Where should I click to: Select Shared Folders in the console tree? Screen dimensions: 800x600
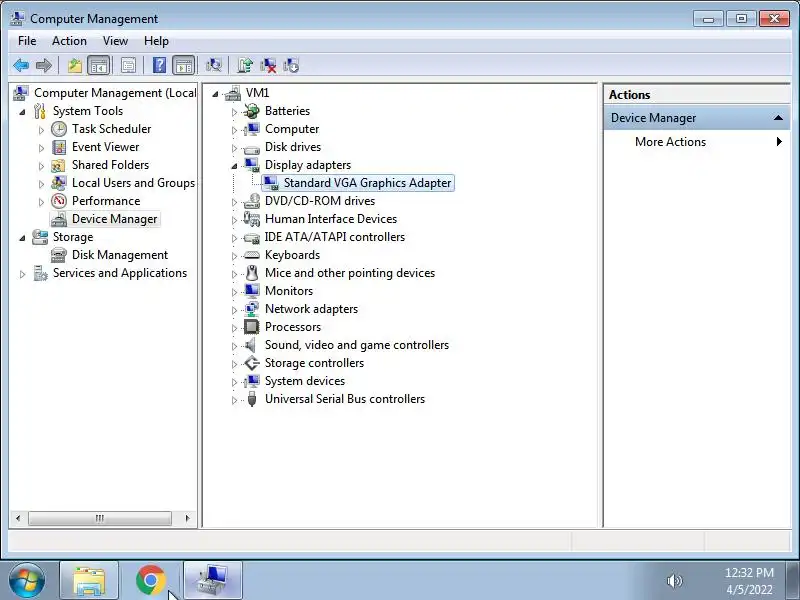point(110,165)
